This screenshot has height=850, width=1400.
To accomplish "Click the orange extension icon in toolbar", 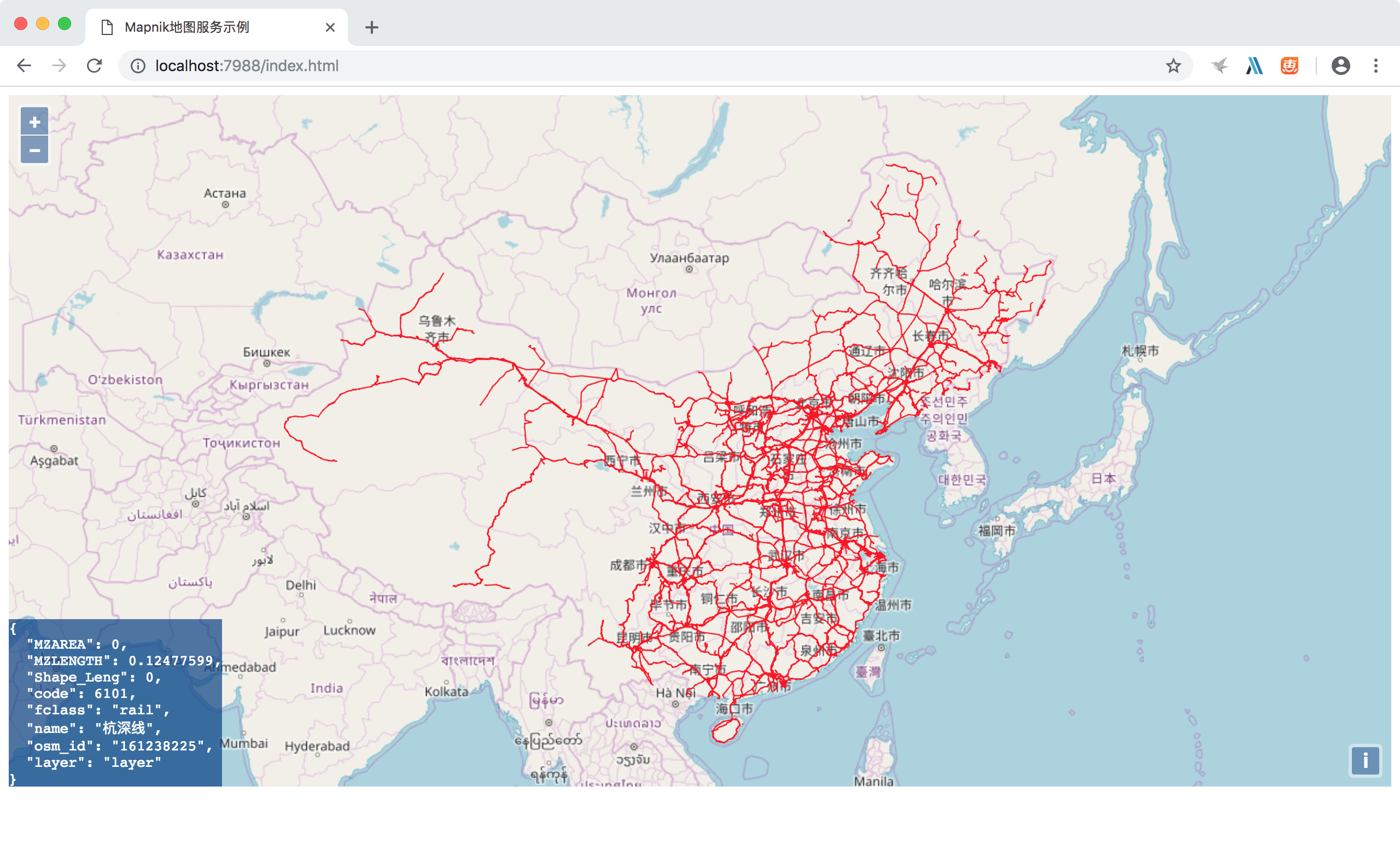I will click(x=1289, y=66).
